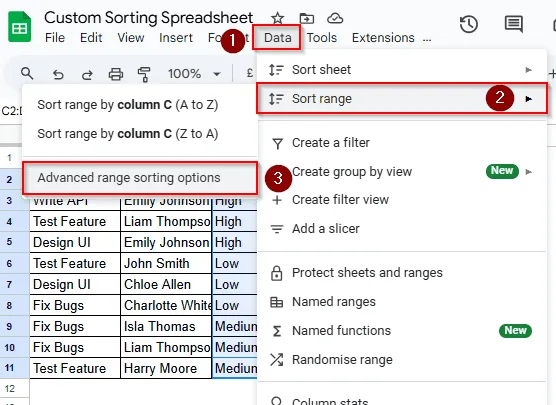Click the redo arrow

click(87, 74)
